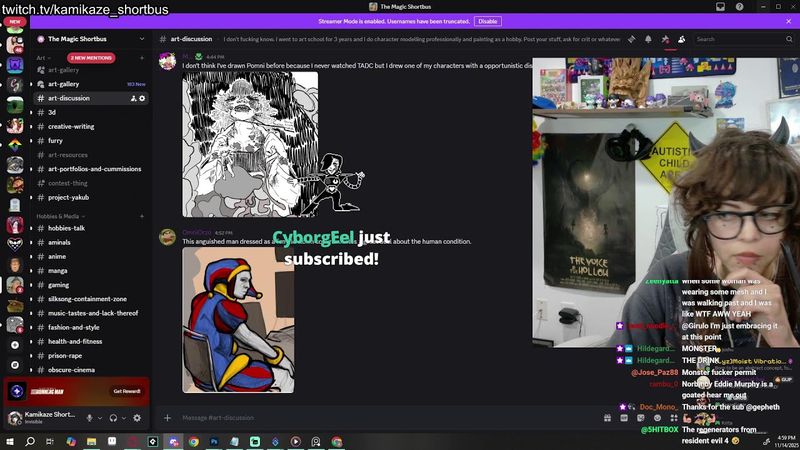
Task: Toggle microphone mute
Action: [89, 417]
